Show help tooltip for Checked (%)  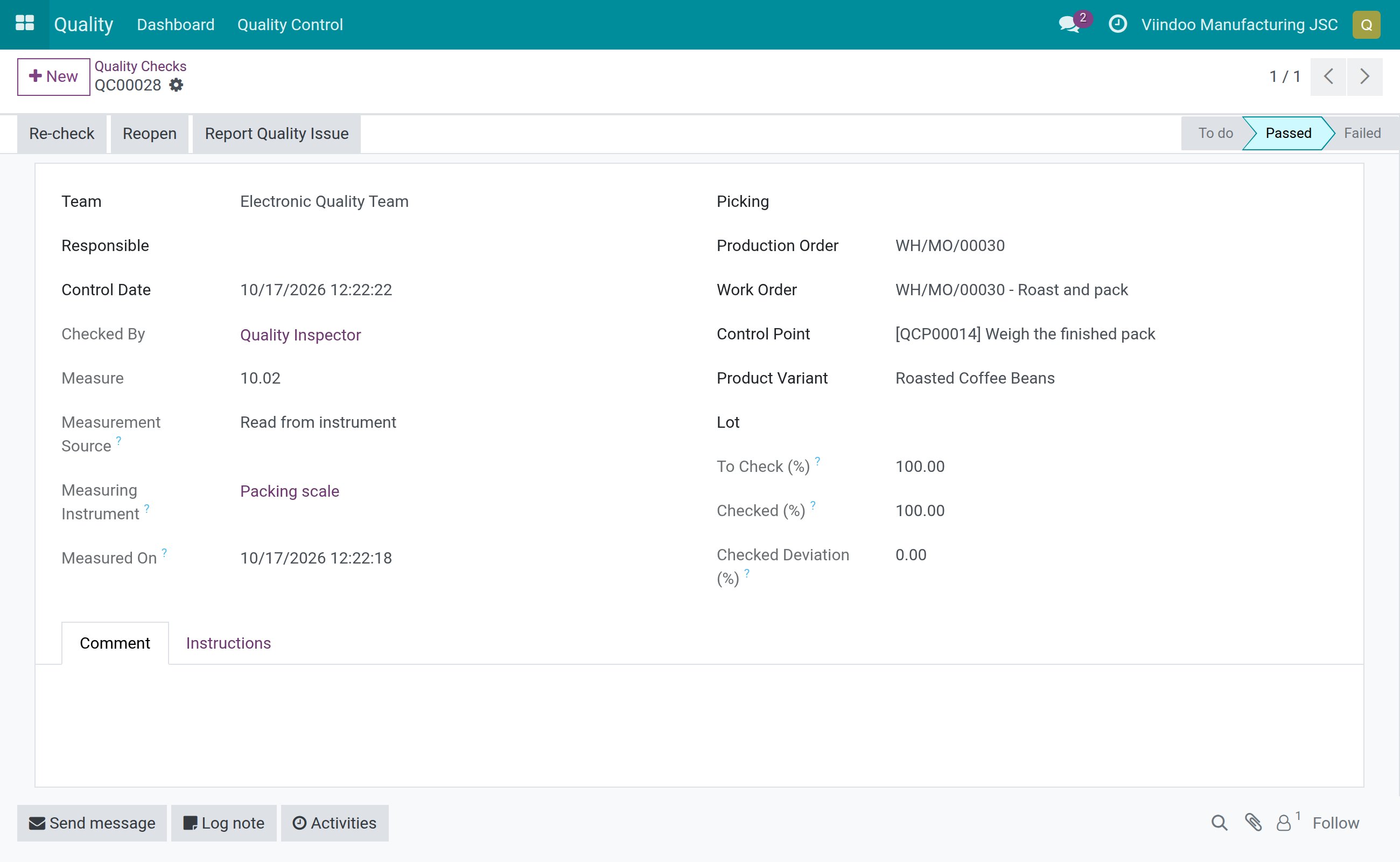[813, 505]
